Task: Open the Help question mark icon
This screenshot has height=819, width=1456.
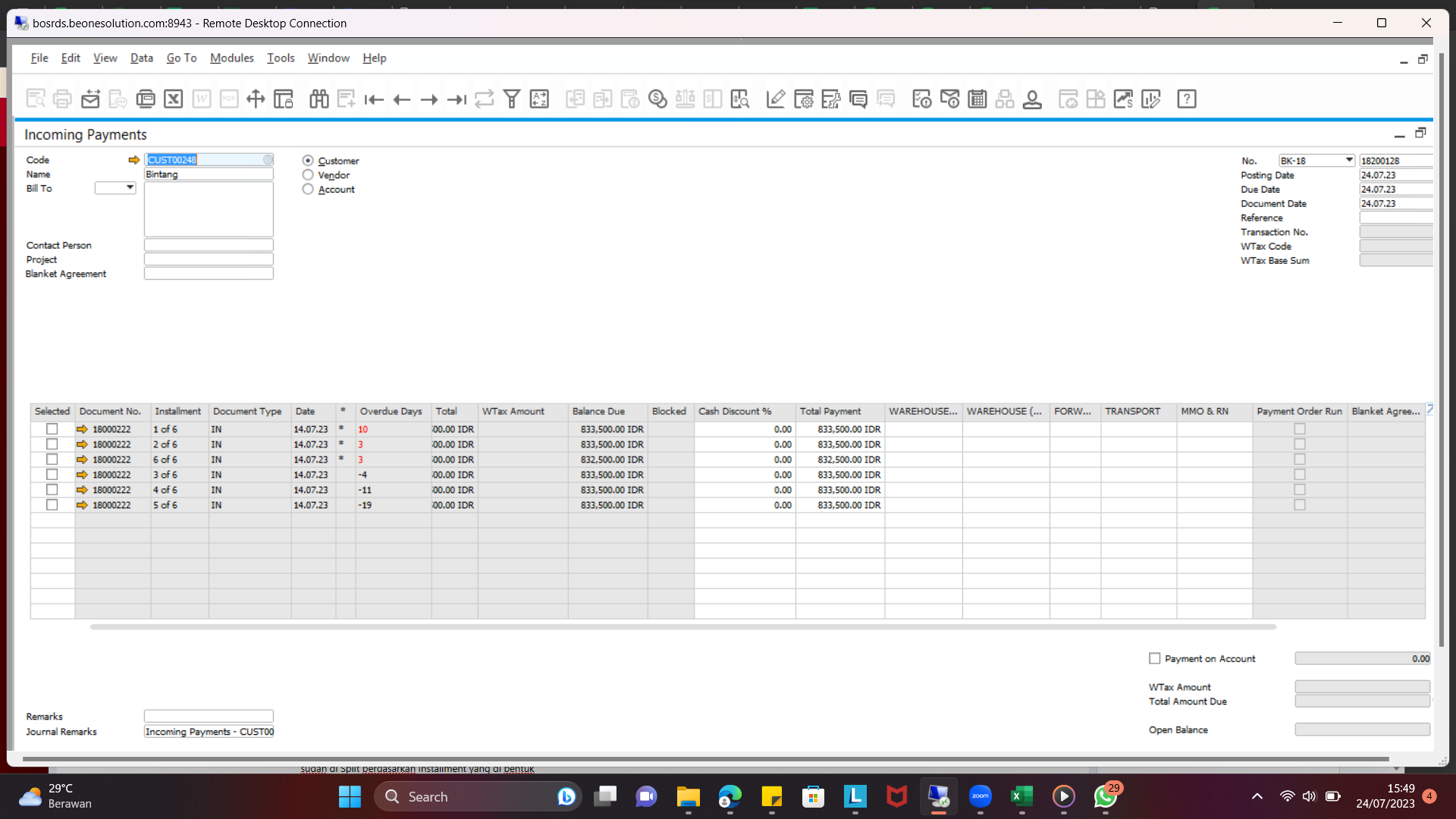Action: pos(1186,99)
